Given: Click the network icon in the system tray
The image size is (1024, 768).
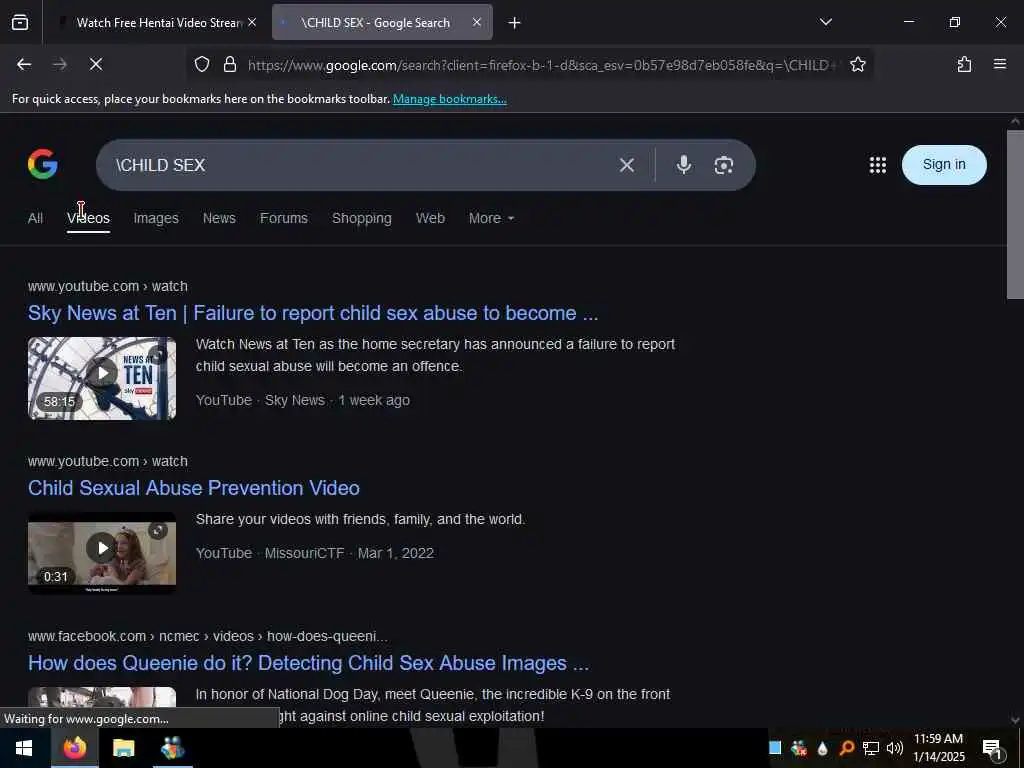Looking at the screenshot, I should [871, 748].
